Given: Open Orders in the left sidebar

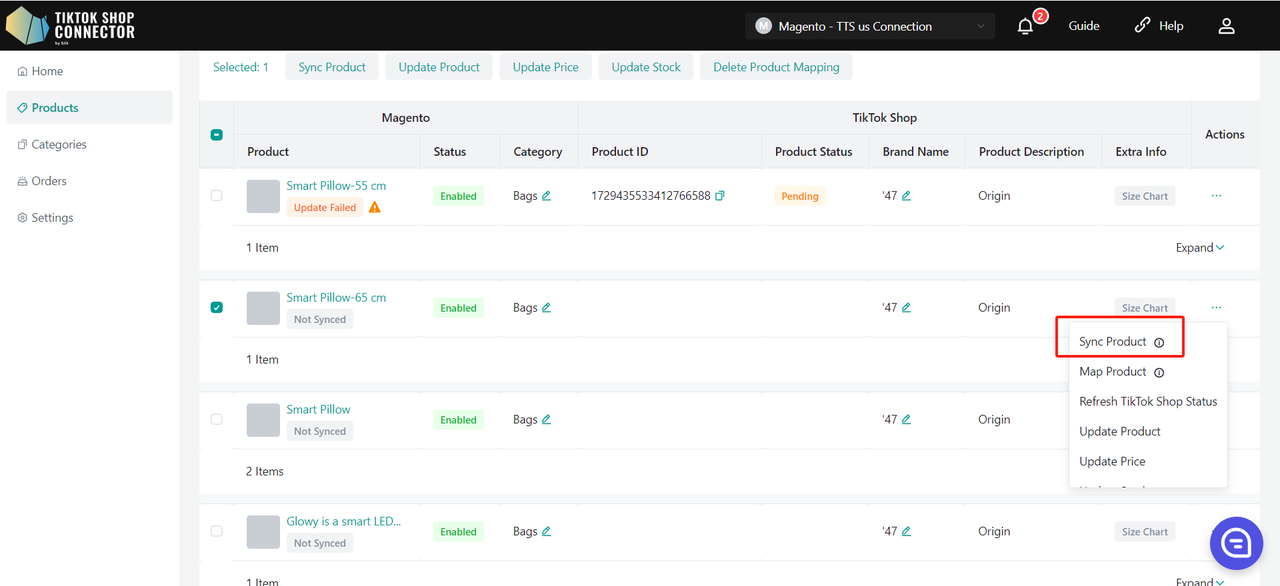Looking at the screenshot, I should point(49,181).
